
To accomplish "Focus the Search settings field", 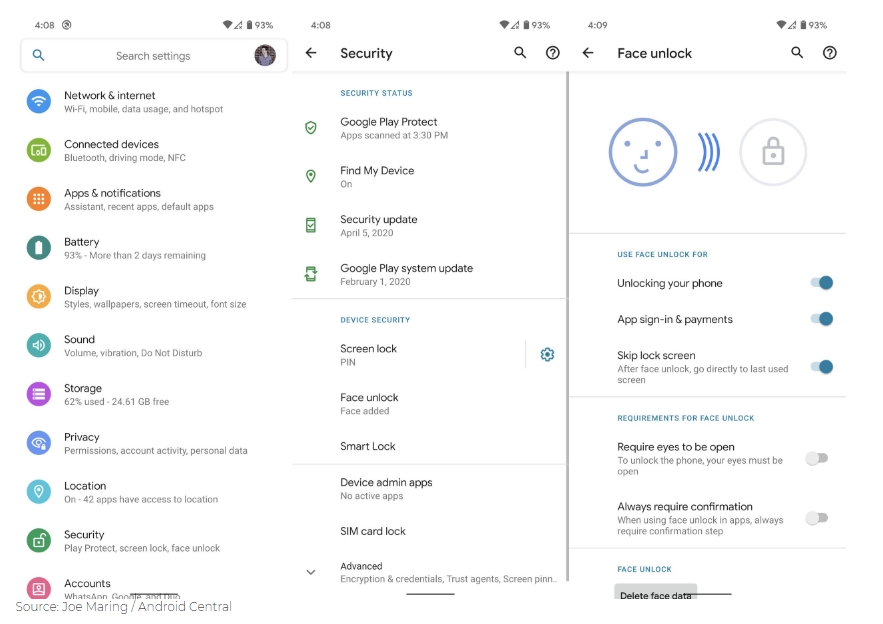I will [x=153, y=55].
